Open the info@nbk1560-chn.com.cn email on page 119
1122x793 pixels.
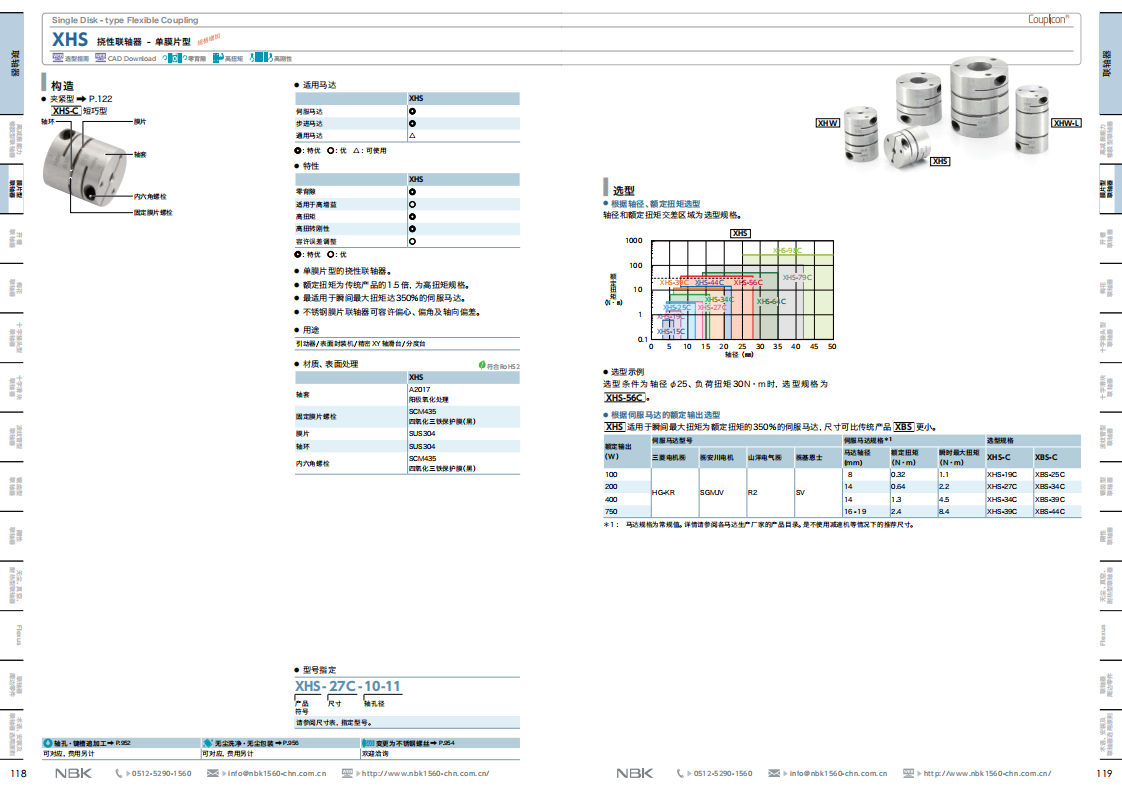pos(839,774)
